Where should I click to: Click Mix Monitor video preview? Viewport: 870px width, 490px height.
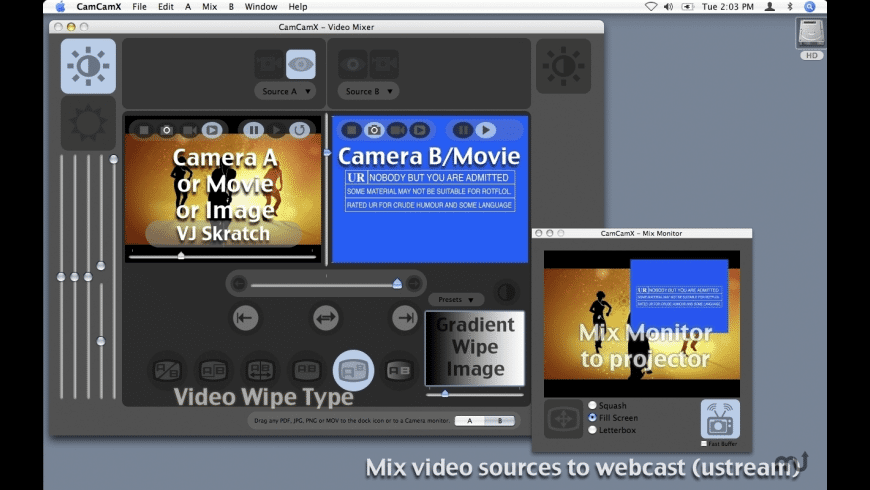642,324
